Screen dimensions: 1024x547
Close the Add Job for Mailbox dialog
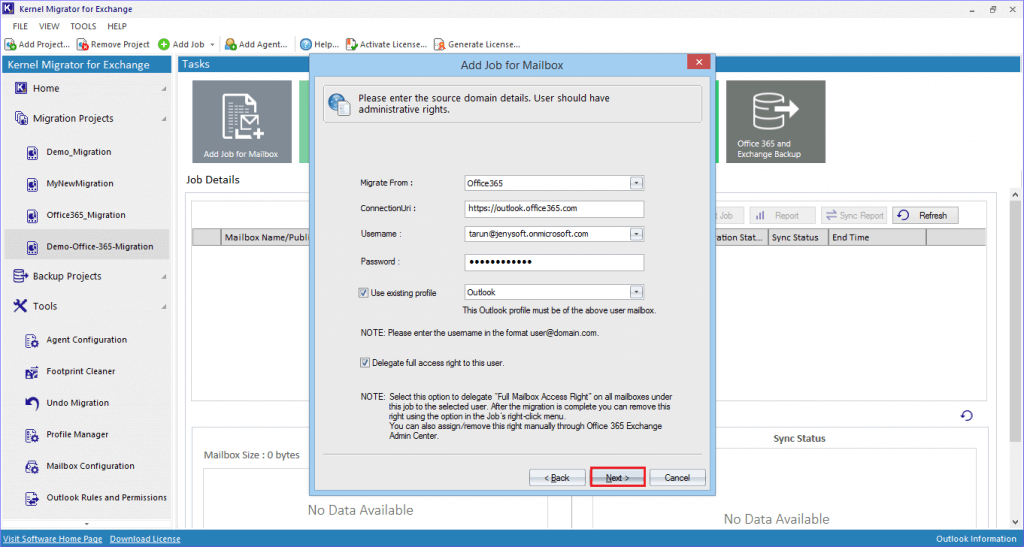699,62
